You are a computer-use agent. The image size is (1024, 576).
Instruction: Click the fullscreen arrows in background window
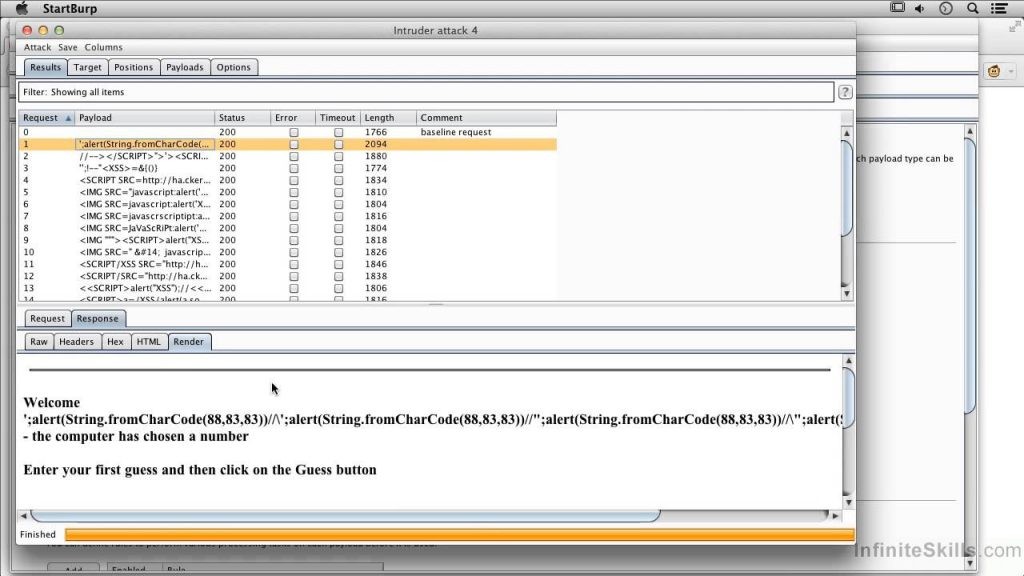[x=1015, y=26]
